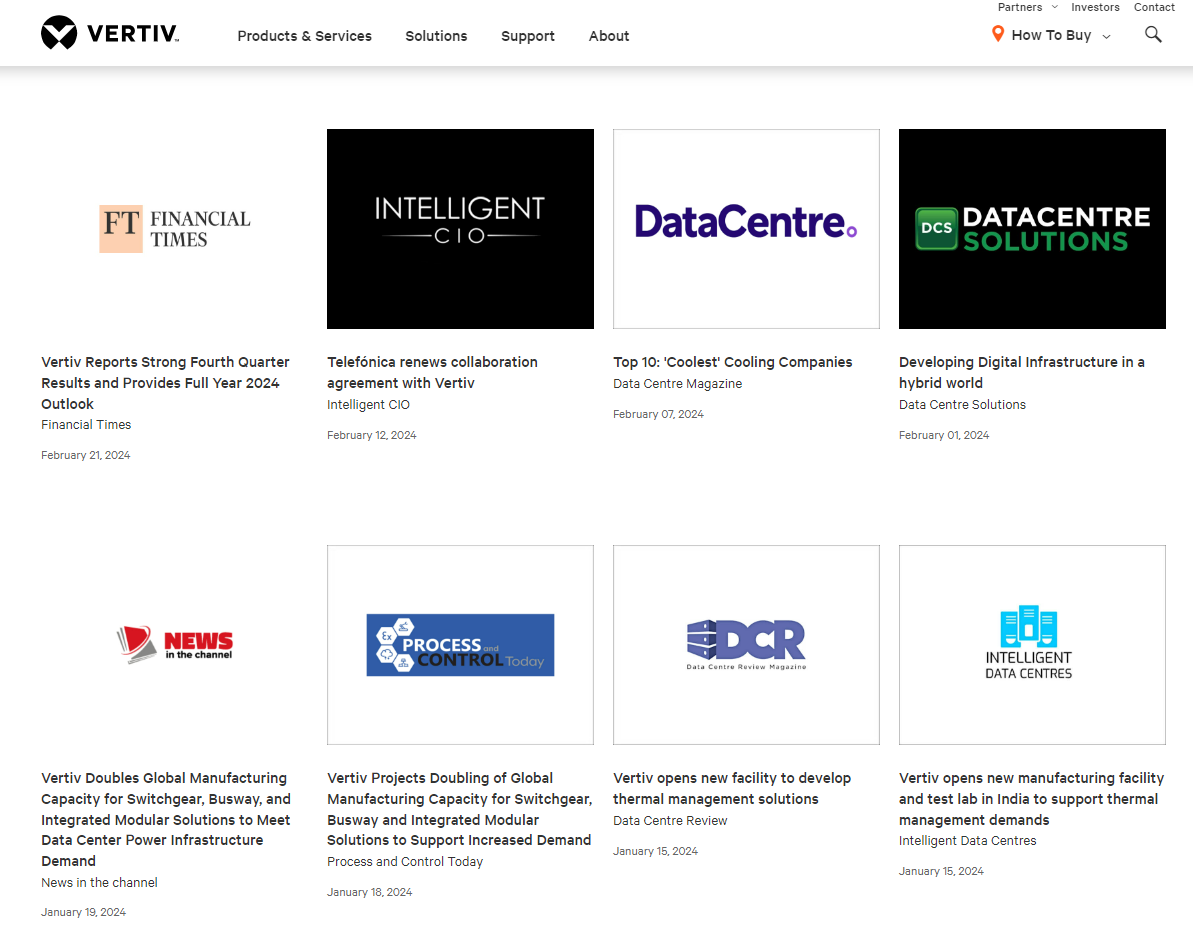1193x935 pixels.
Task: Expand the How To Buy chevron
Action: [x=1106, y=36]
